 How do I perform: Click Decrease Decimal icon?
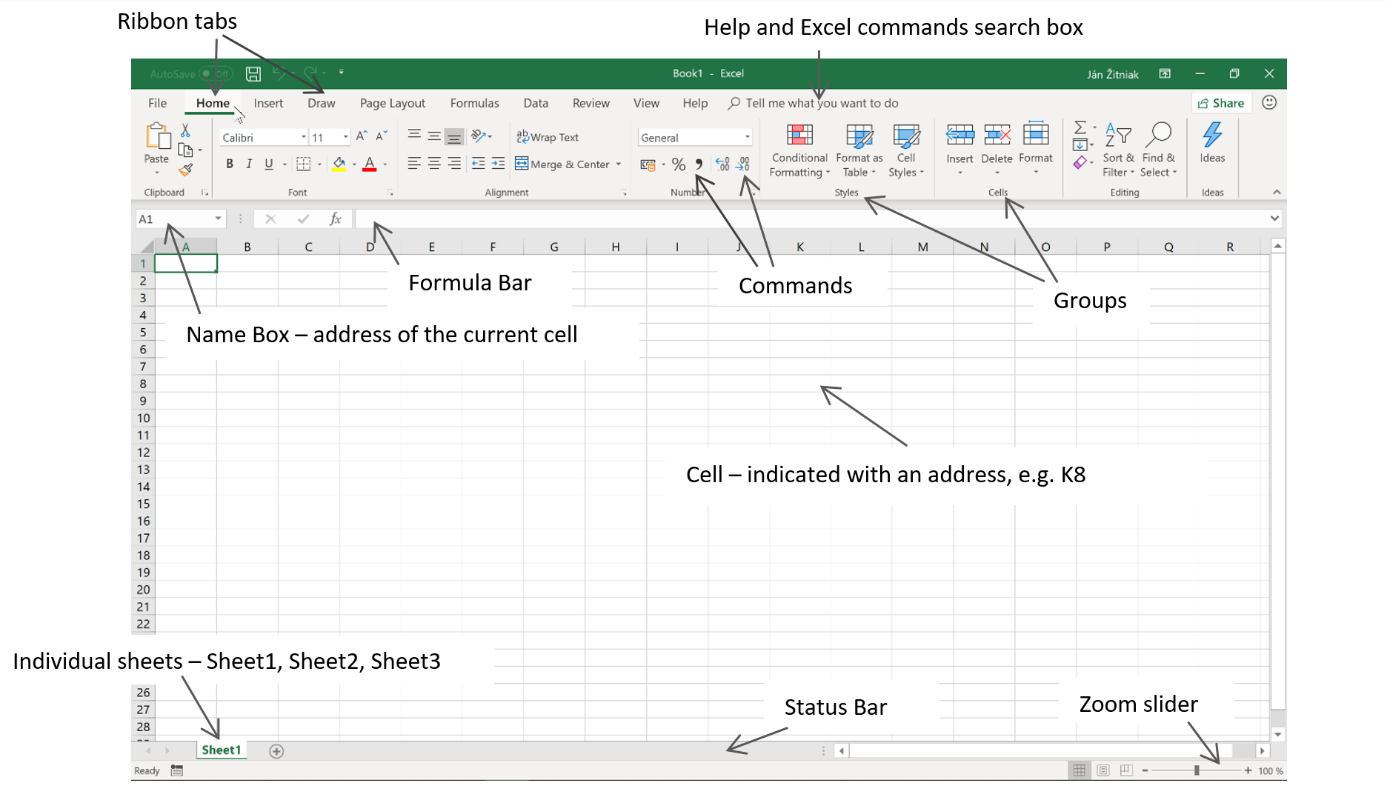click(x=744, y=165)
